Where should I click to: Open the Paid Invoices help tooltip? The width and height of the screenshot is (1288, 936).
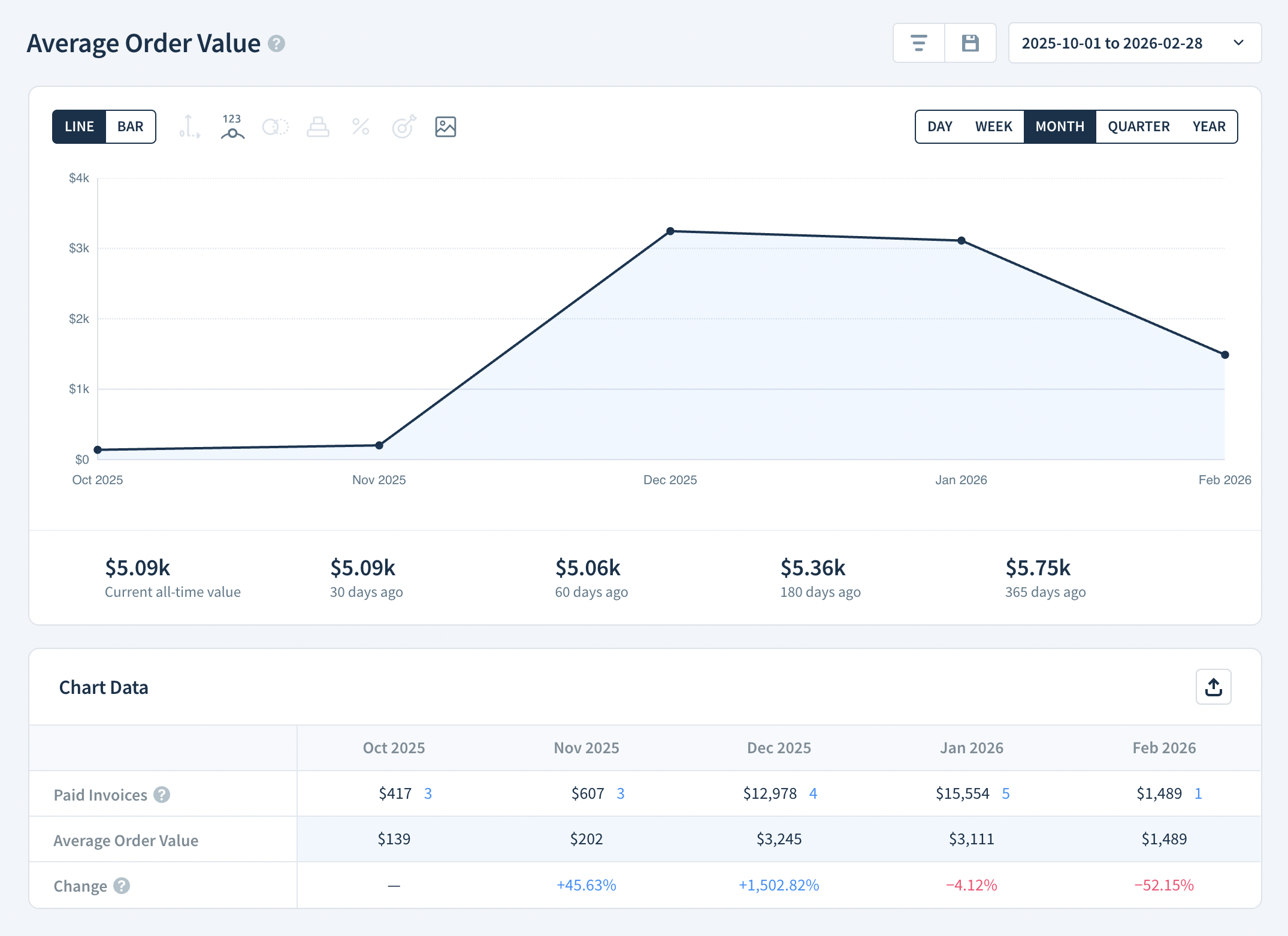(x=161, y=795)
